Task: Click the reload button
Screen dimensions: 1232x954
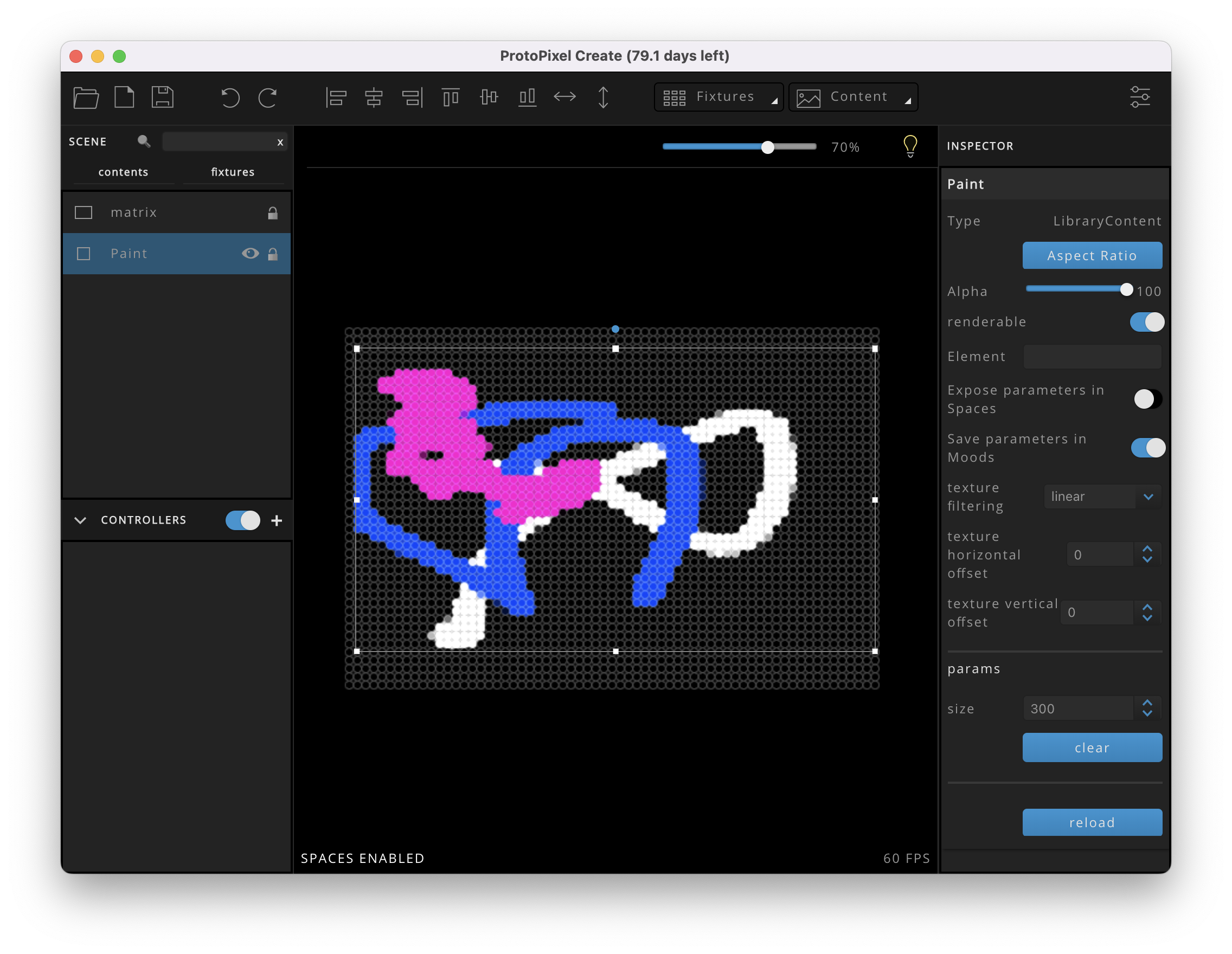Action: [x=1092, y=823]
